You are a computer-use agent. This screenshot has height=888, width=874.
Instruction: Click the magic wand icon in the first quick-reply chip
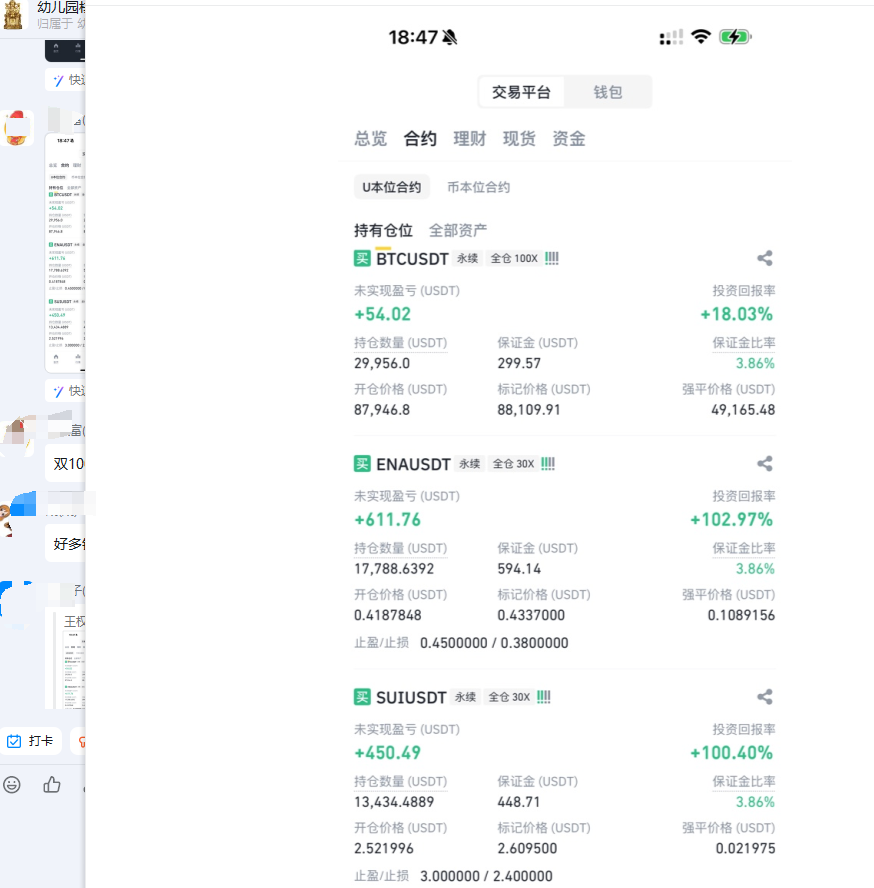[58, 80]
